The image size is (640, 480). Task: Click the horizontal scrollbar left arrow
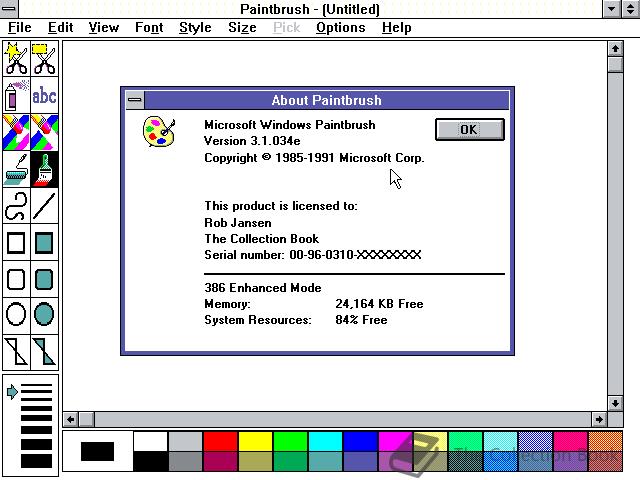[x=71, y=419]
